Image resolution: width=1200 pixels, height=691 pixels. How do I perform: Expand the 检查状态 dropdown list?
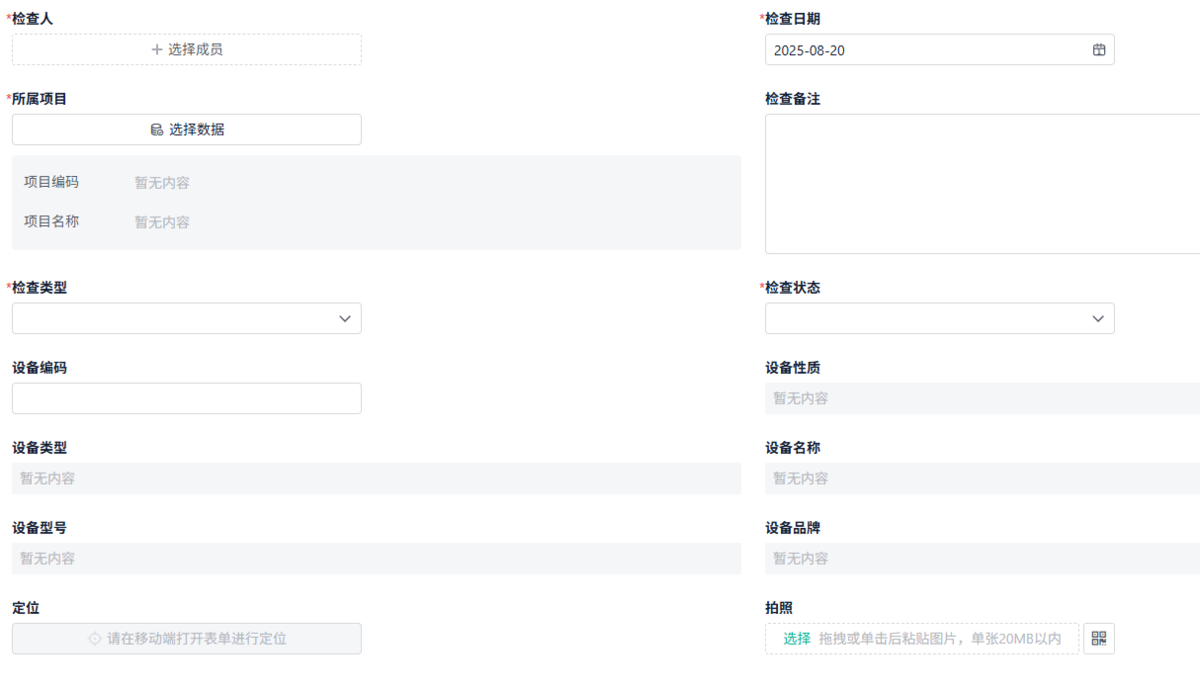[939, 318]
